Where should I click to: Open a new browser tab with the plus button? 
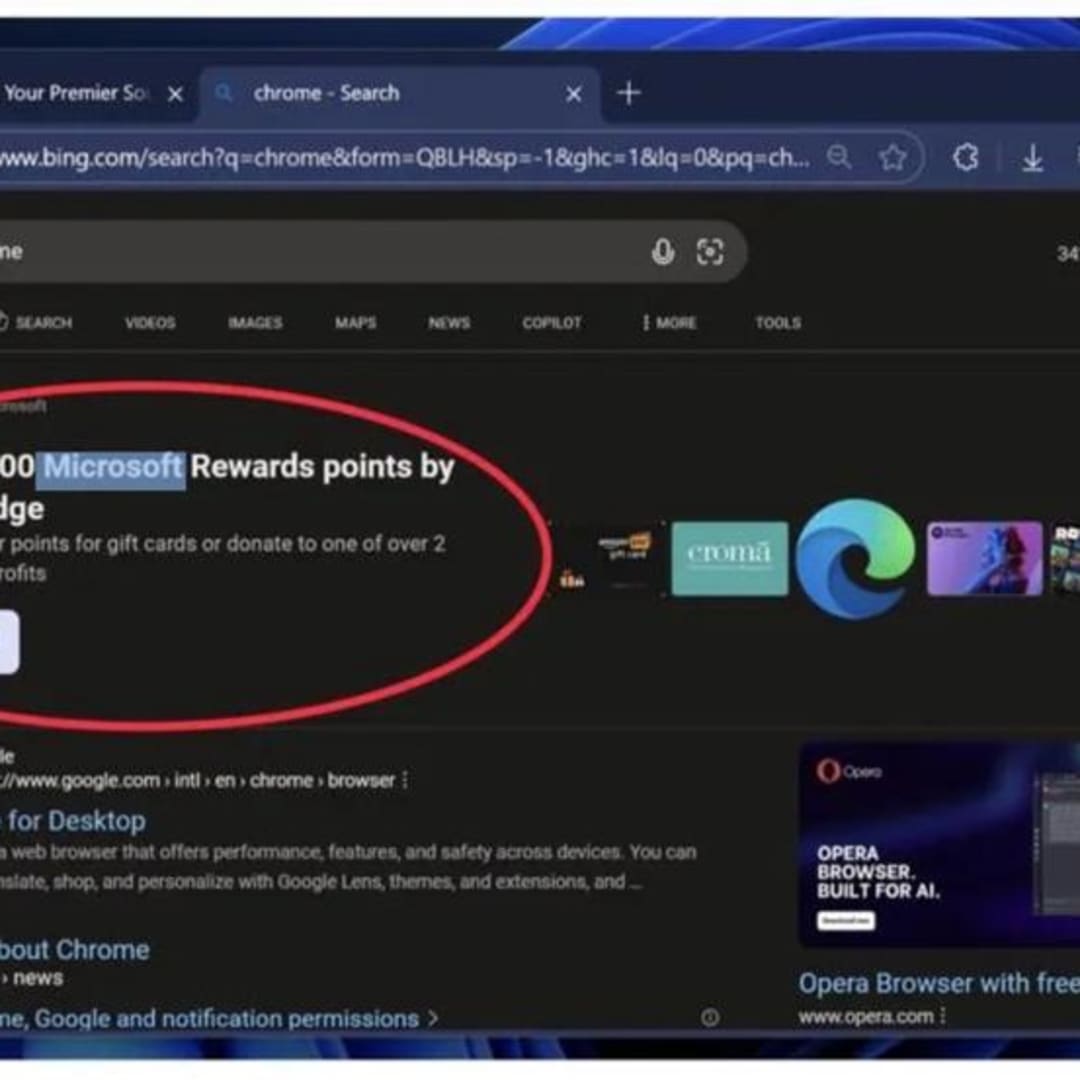tap(629, 93)
